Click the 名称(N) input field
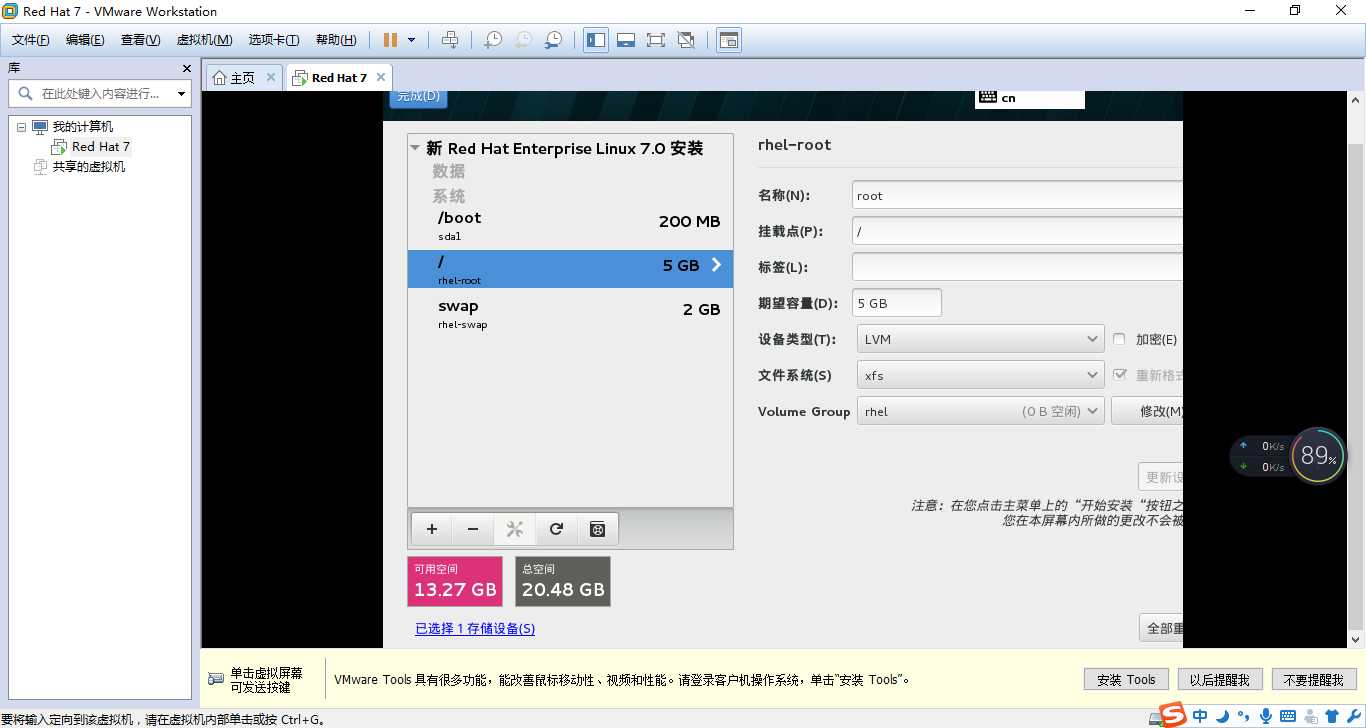 (x=1018, y=195)
